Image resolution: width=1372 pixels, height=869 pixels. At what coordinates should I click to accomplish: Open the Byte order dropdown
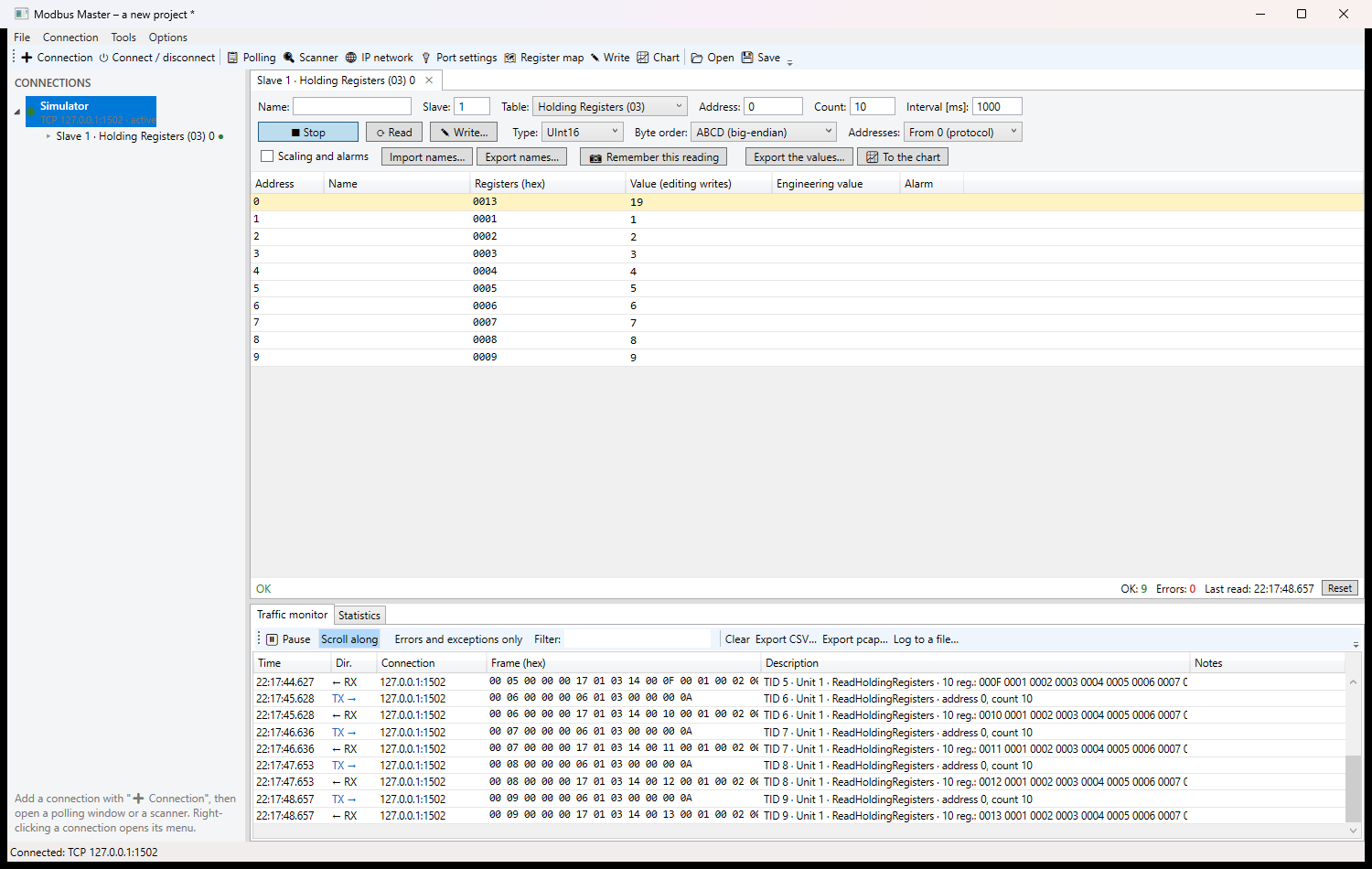coord(764,133)
